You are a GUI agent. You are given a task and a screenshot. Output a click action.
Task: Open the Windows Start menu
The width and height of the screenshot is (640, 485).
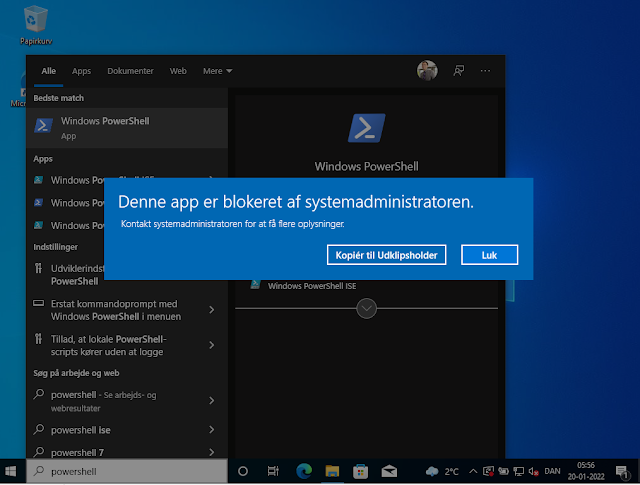click(x=11, y=472)
